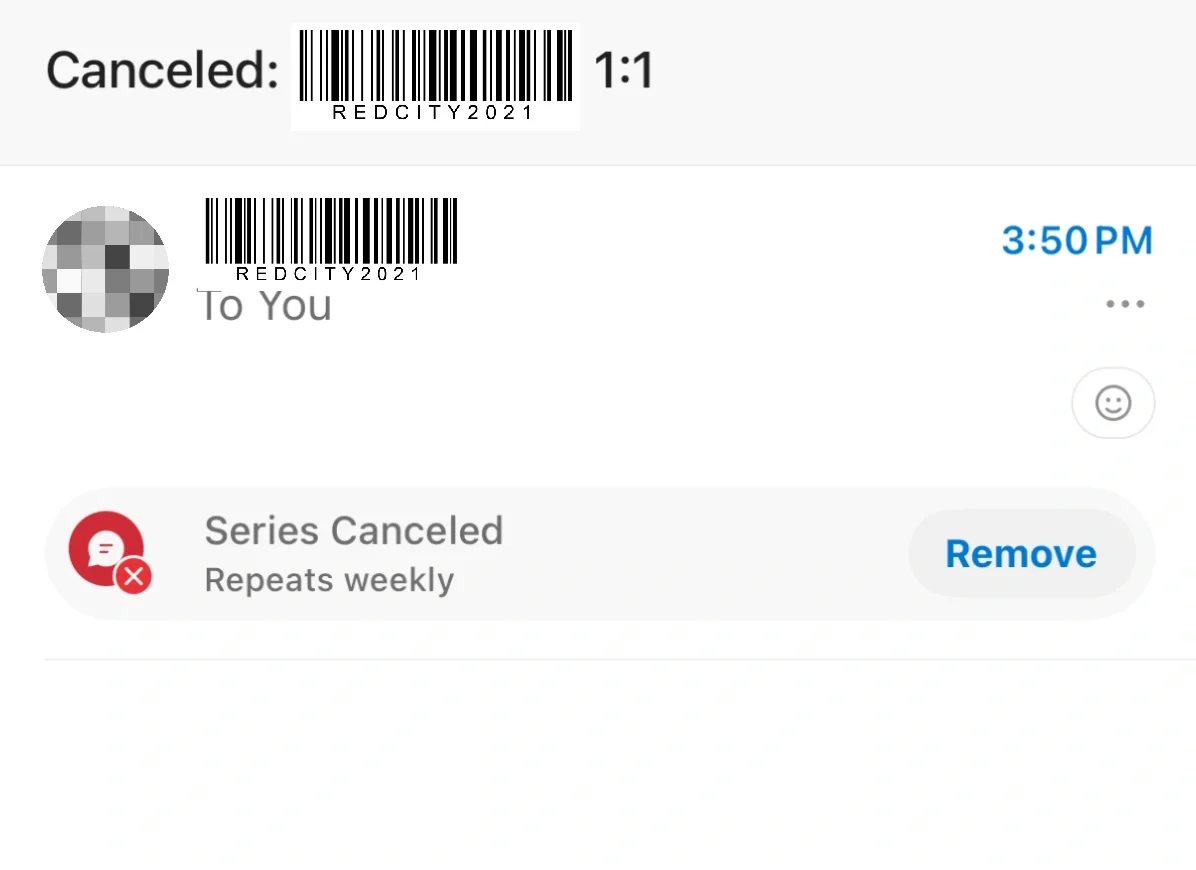
Task: Click the barcode in the subject header
Action: click(436, 66)
